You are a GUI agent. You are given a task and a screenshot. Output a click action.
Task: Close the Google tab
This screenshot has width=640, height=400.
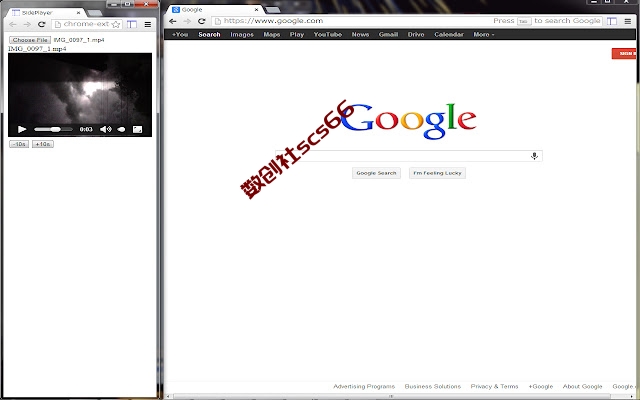[x=256, y=9]
